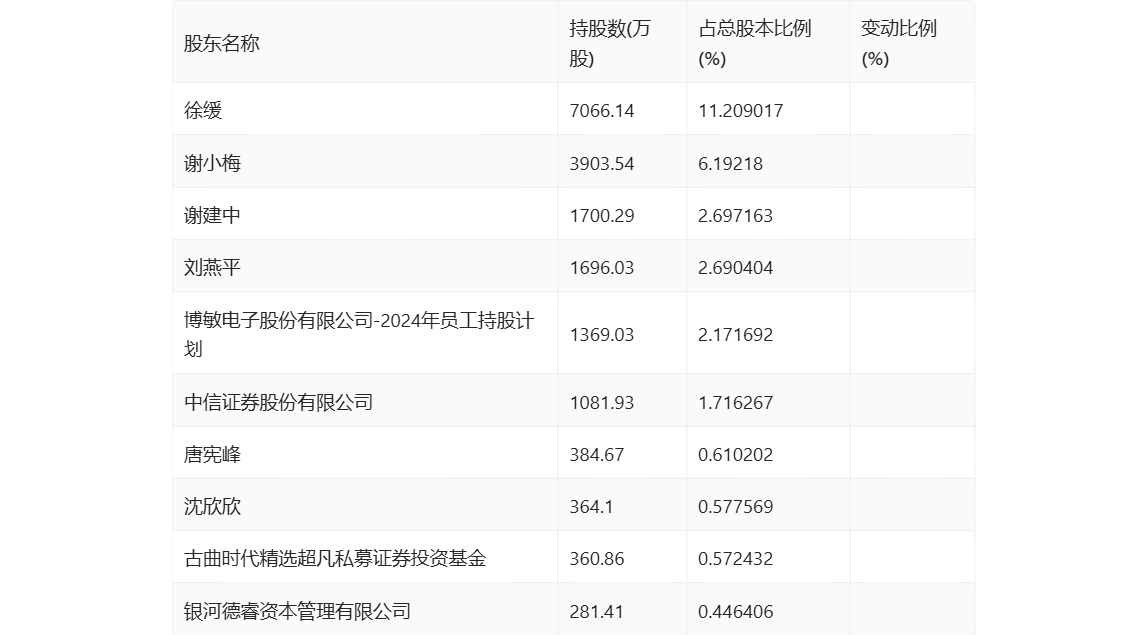The image size is (1148, 635).
Task: Select the value 281.41
Action: click(597, 611)
